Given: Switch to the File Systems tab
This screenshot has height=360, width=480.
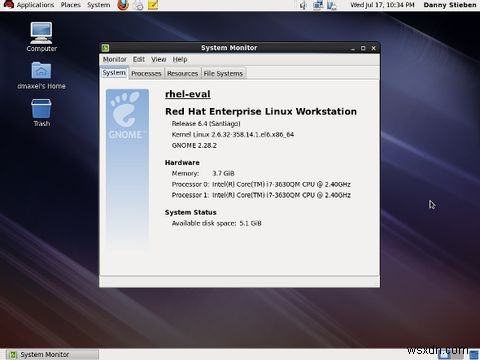Looking at the screenshot, I should click(223, 73).
